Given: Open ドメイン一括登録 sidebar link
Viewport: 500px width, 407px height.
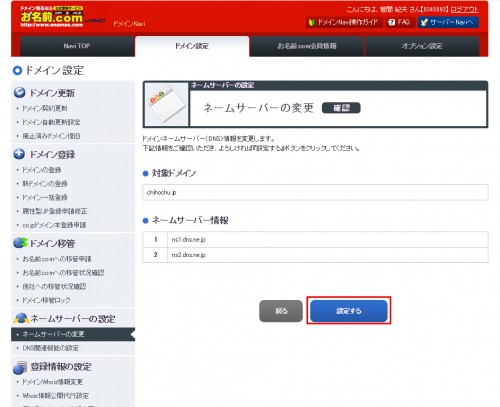Looking at the screenshot, I should click(x=45, y=198).
